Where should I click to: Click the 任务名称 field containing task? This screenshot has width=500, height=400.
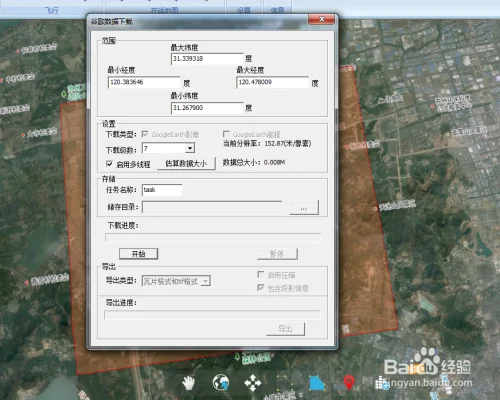[162, 190]
